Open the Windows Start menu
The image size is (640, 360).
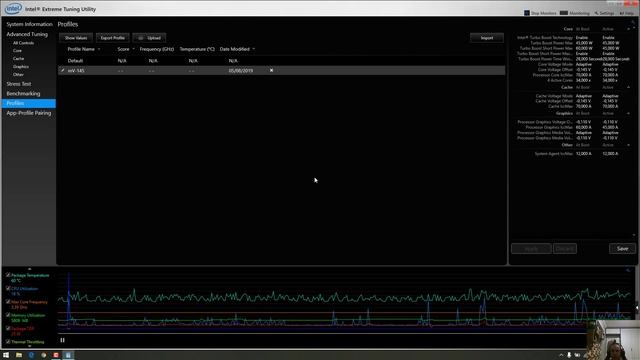(x=6, y=355)
